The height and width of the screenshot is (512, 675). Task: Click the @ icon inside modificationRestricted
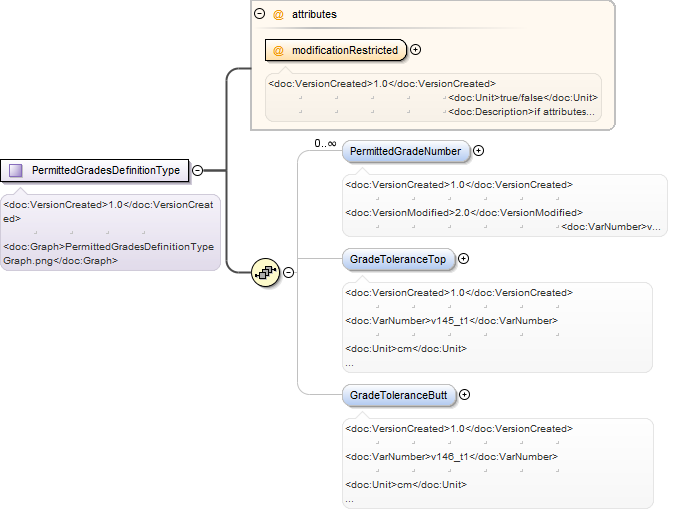[279, 51]
